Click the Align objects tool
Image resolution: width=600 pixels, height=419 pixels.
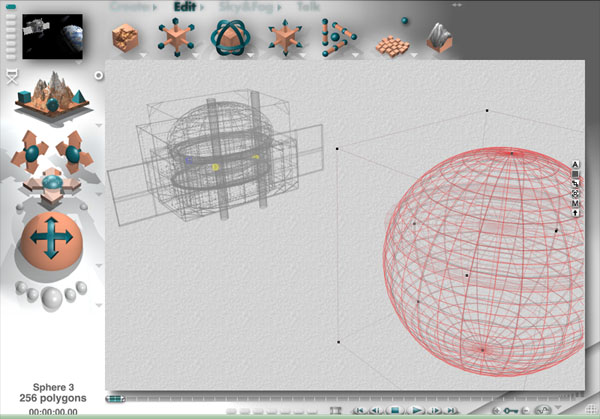tap(339, 37)
